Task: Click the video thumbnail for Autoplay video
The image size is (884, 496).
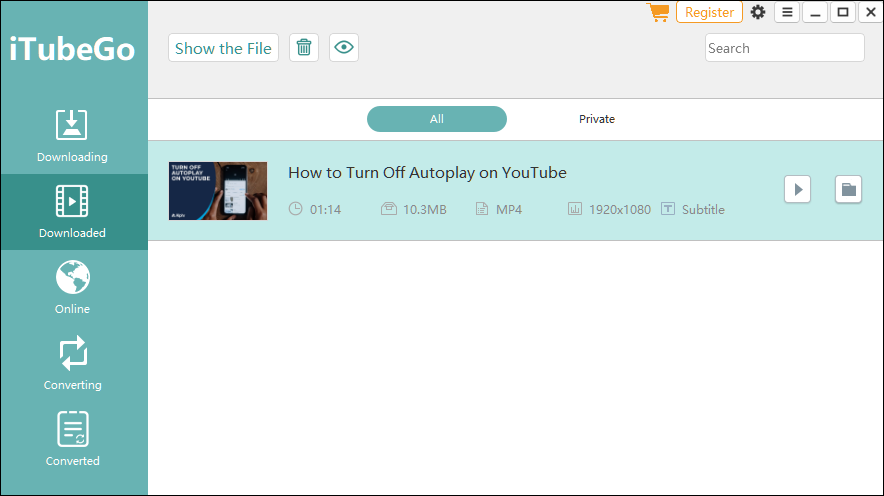Action: [218, 191]
